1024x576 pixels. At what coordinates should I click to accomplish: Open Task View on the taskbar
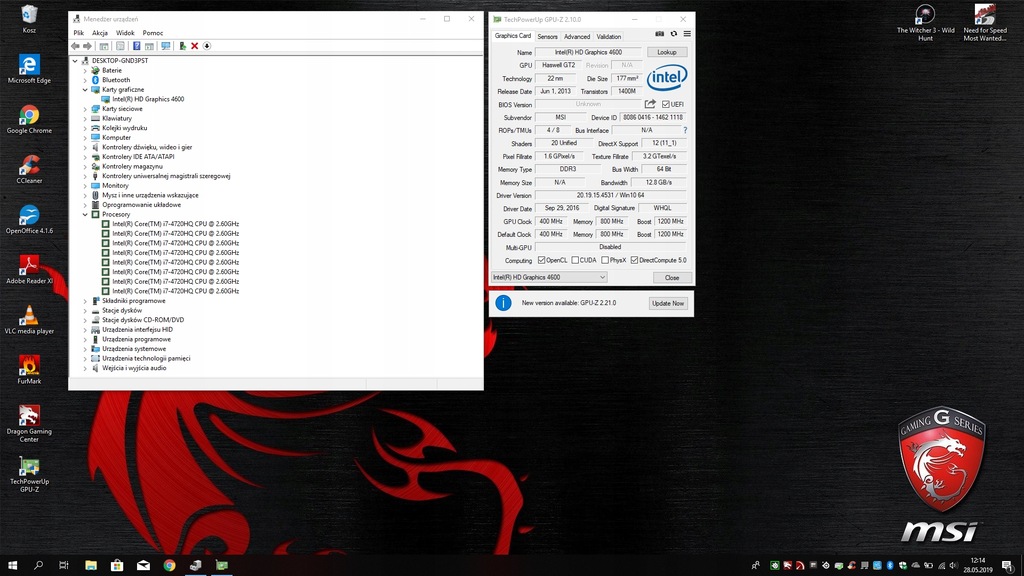(x=64, y=565)
